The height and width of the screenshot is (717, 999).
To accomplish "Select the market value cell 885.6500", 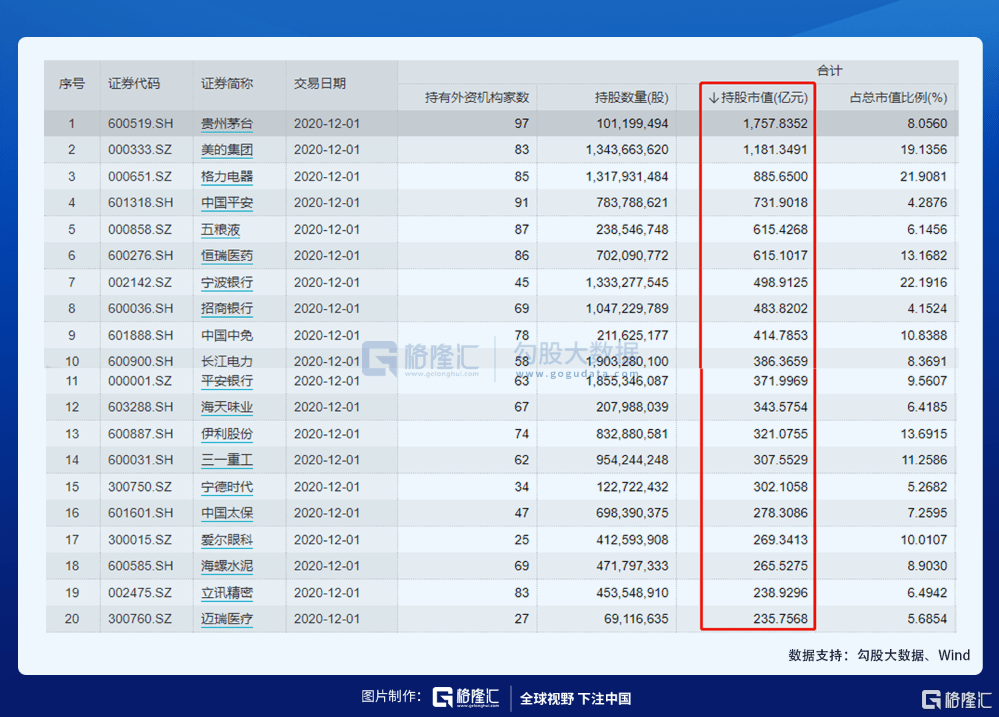I will point(780,177).
